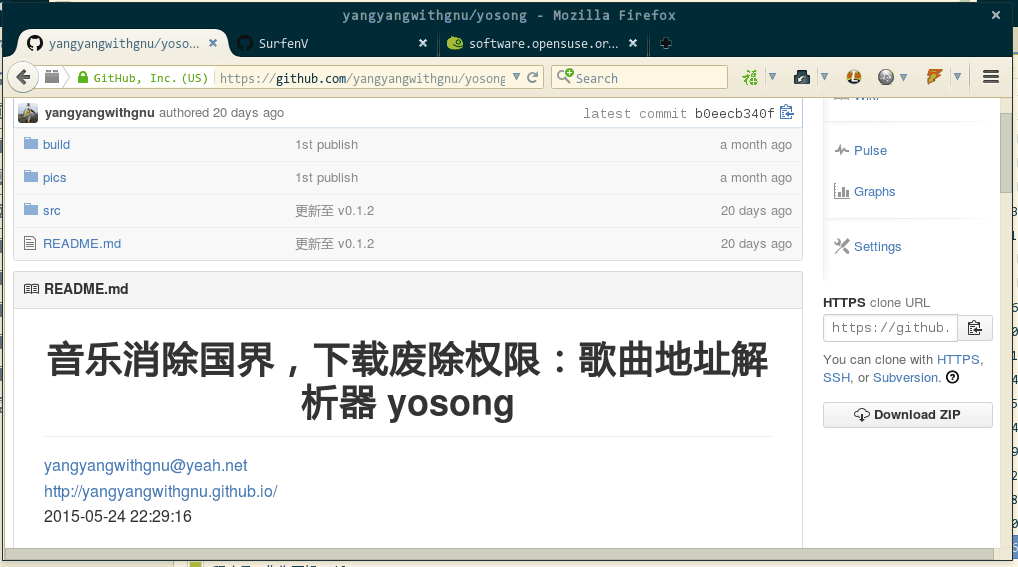Close the software.opensuse.org tab

pyautogui.click(x=633, y=43)
